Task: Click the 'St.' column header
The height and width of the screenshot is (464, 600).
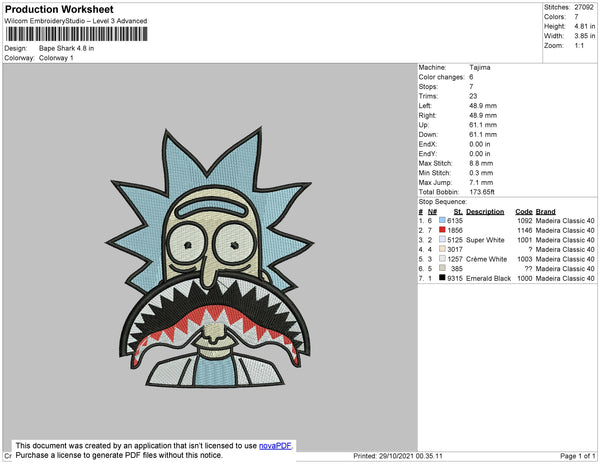Action: point(458,212)
